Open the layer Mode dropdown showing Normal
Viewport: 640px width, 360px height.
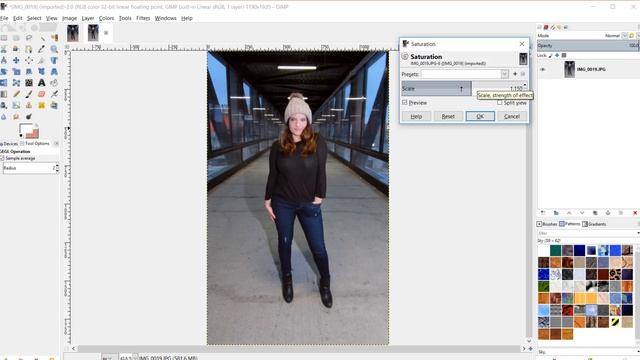click(624, 36)
